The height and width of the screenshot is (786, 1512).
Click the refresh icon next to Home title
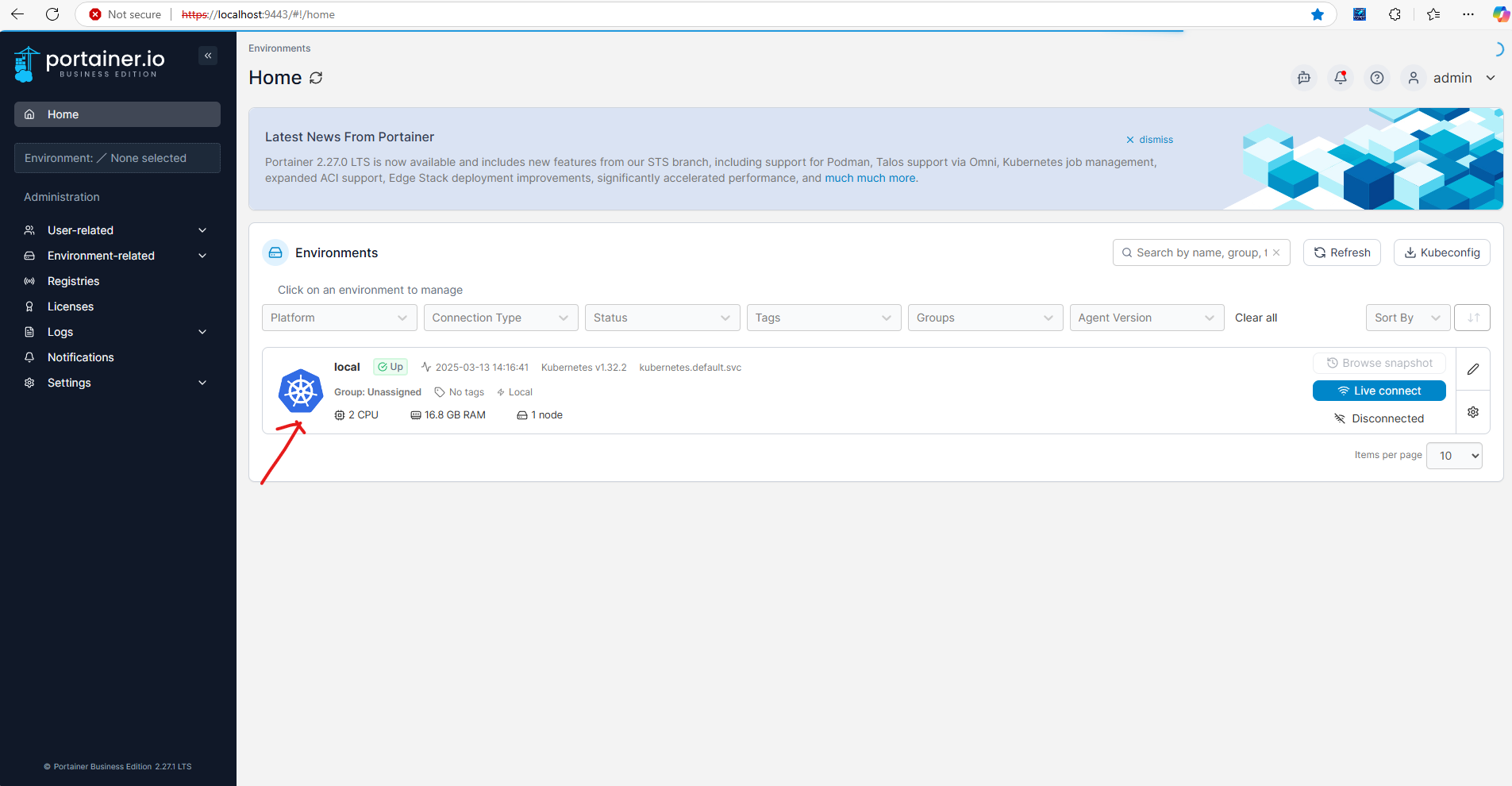pos(316,78)
